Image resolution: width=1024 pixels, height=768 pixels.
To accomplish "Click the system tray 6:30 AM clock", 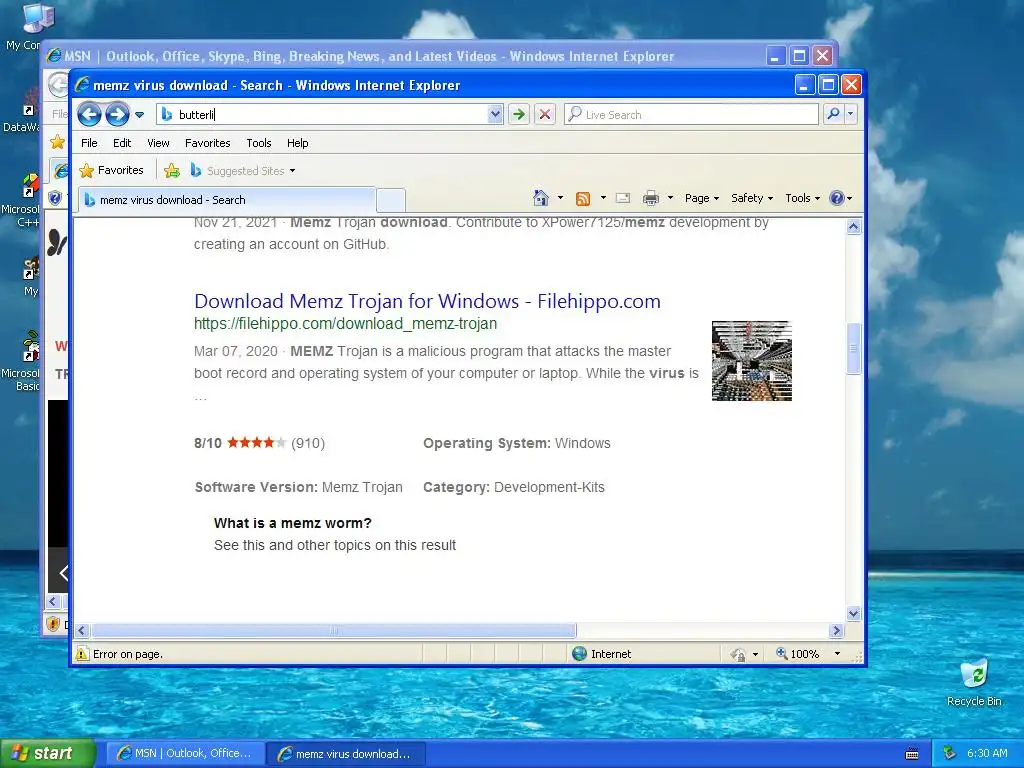I will coord(987,753).
